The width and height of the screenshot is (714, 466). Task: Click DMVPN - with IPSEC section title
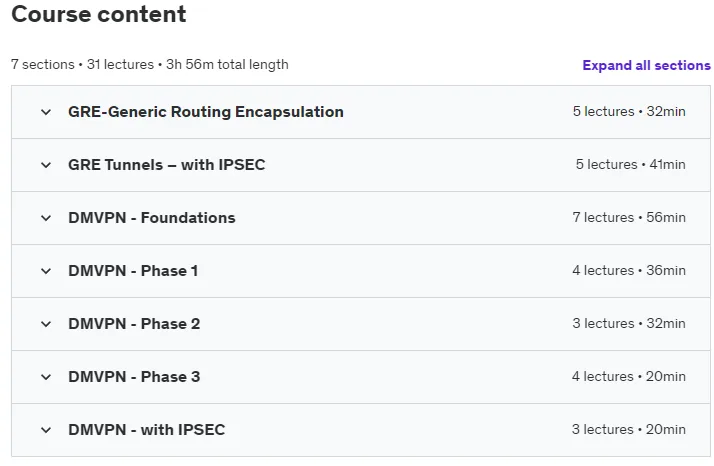147,430
